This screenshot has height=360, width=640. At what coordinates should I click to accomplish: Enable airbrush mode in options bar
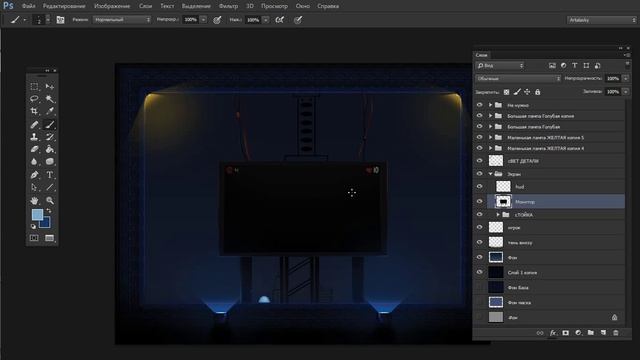280,20
